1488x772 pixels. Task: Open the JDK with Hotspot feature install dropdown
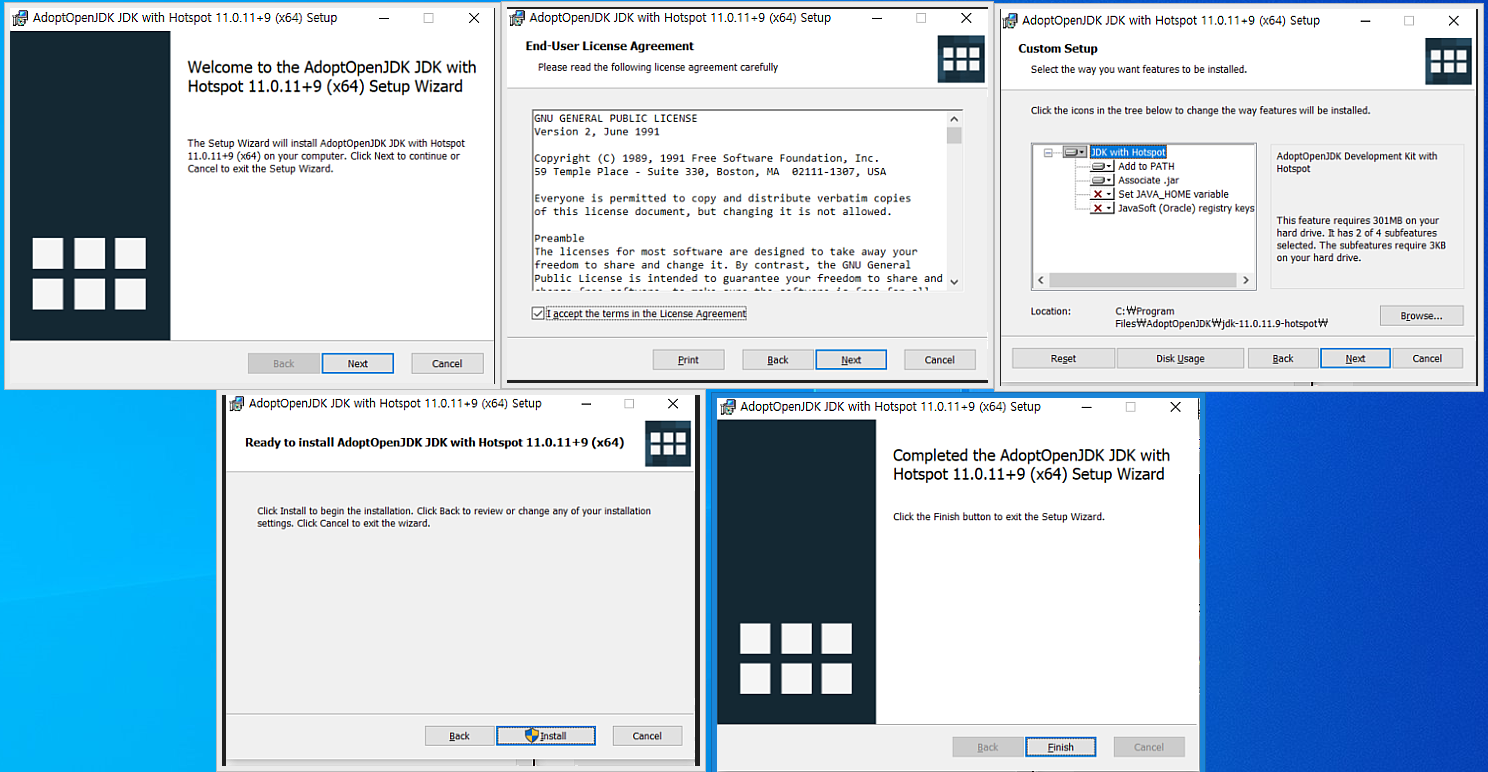(x=1075, y=152)
